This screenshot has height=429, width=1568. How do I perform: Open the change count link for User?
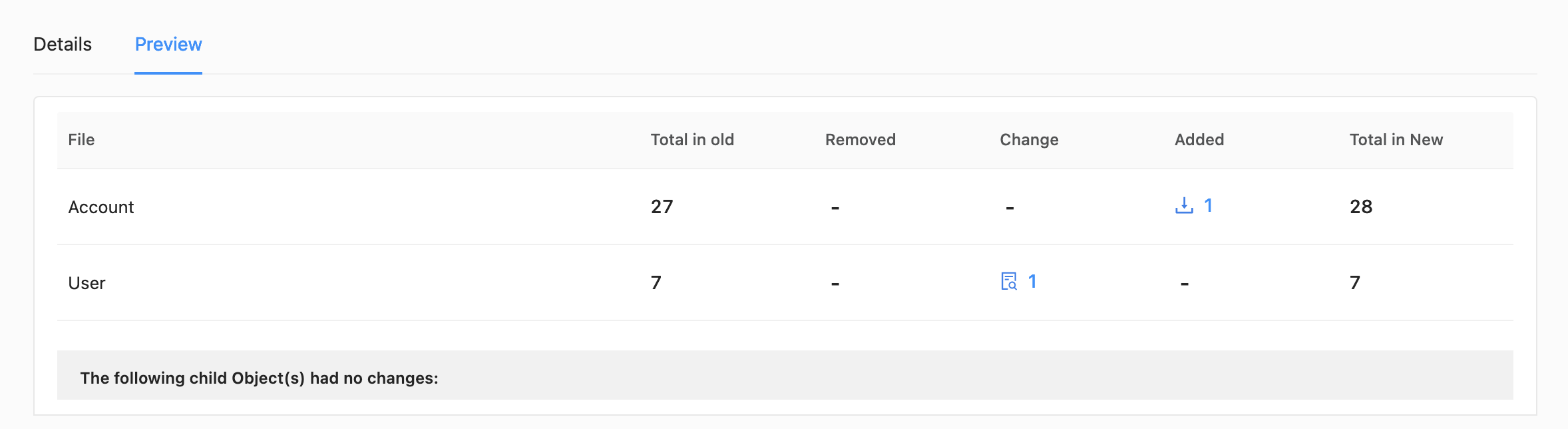1032,282
